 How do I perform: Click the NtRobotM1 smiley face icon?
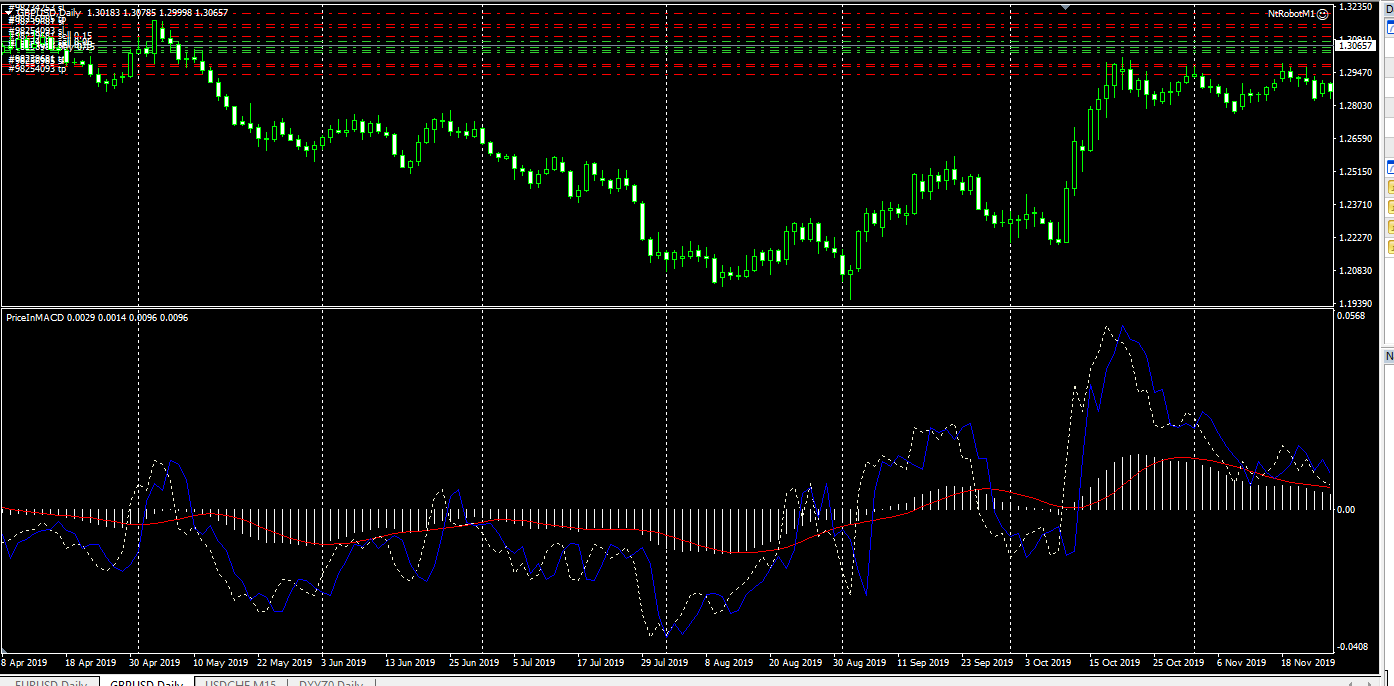click(x=1322, y=14)
